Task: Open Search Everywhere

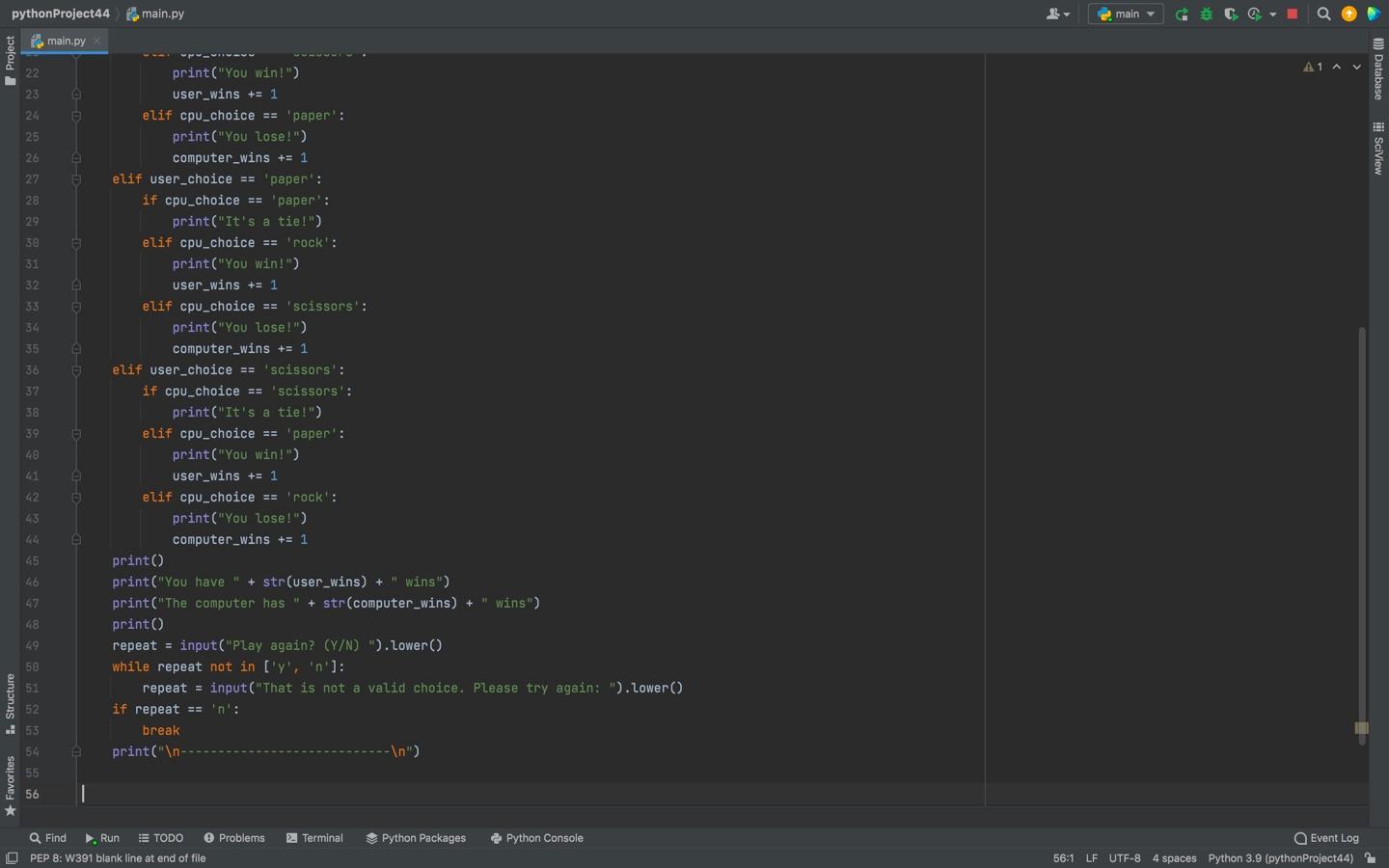Action: click(x=1324, y=14)
